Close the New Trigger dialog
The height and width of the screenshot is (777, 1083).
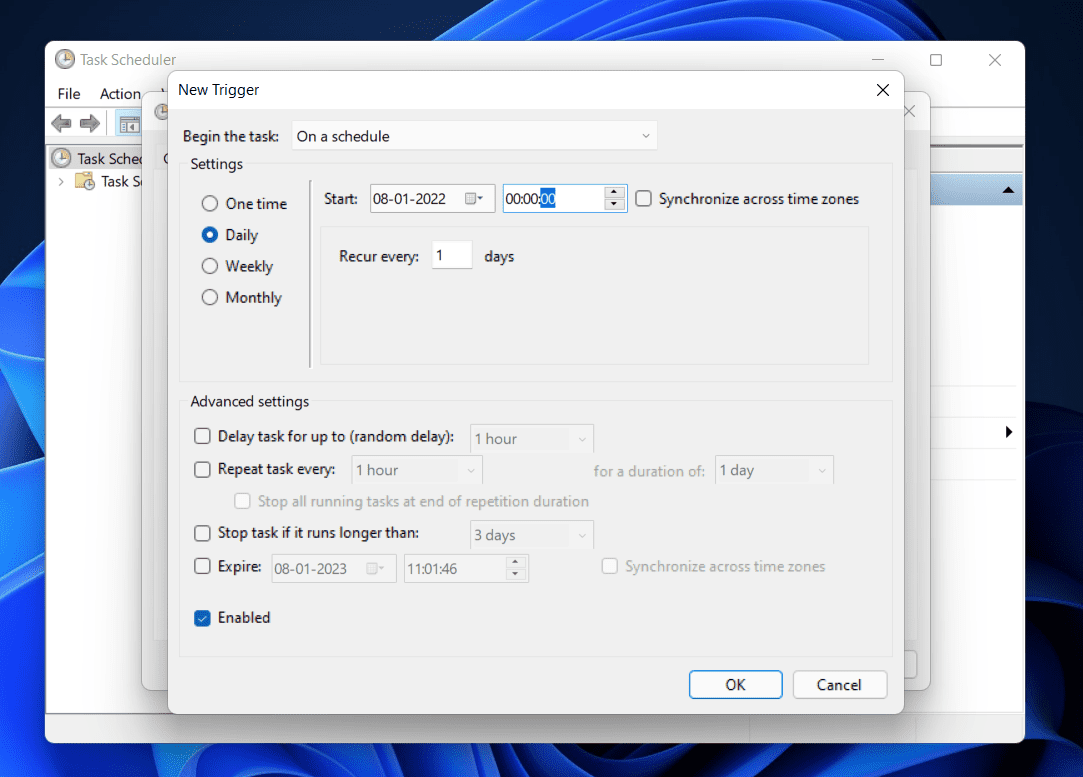tap(883, 90)
